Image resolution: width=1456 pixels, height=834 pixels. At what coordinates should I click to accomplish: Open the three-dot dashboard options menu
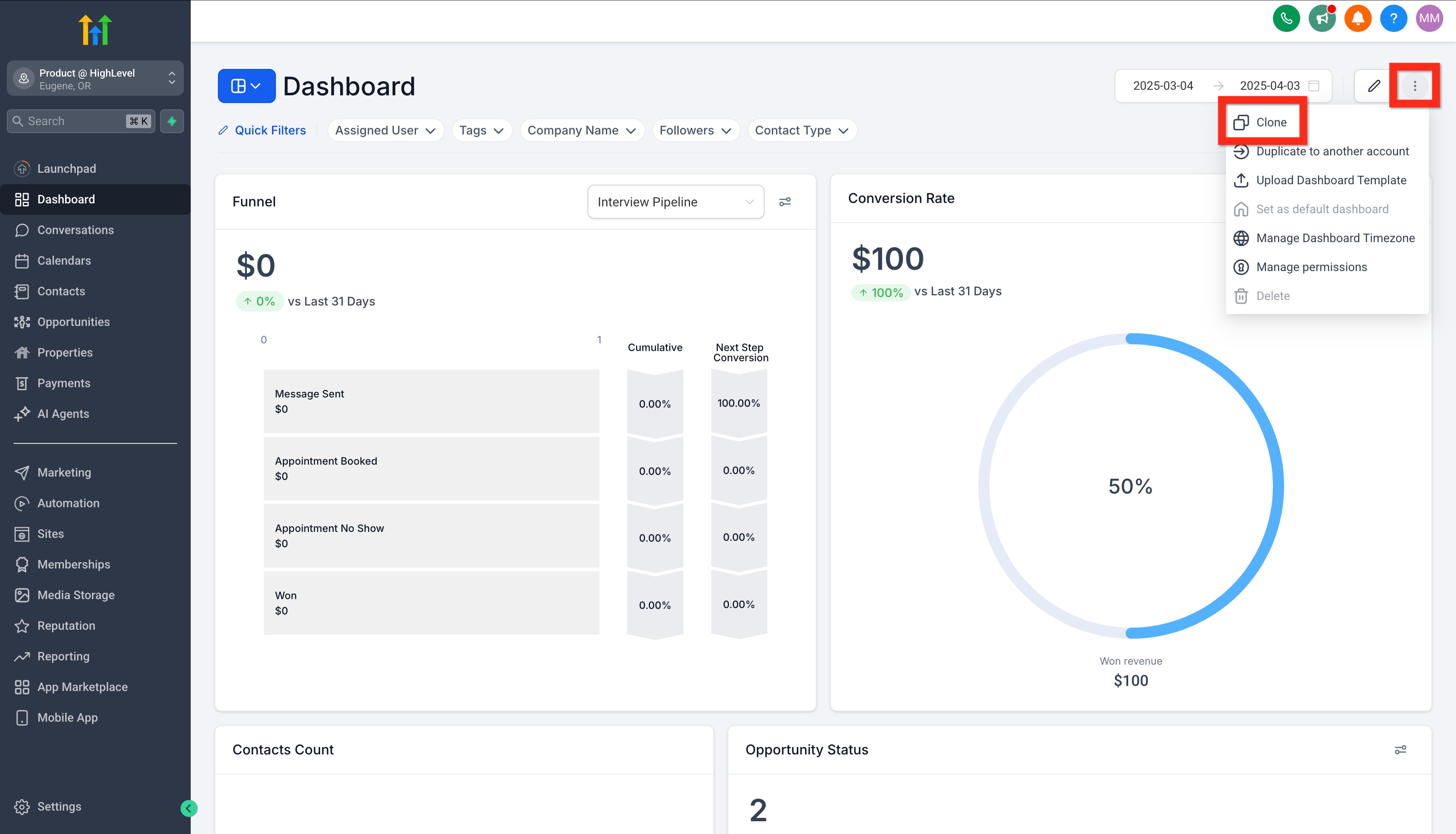point(1414,86)
